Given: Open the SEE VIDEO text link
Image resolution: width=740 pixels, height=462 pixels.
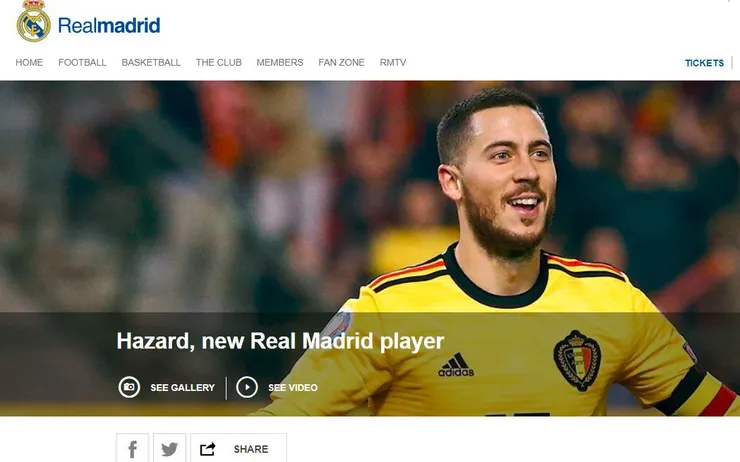Looking at the screenshot, I should point(293,387).
